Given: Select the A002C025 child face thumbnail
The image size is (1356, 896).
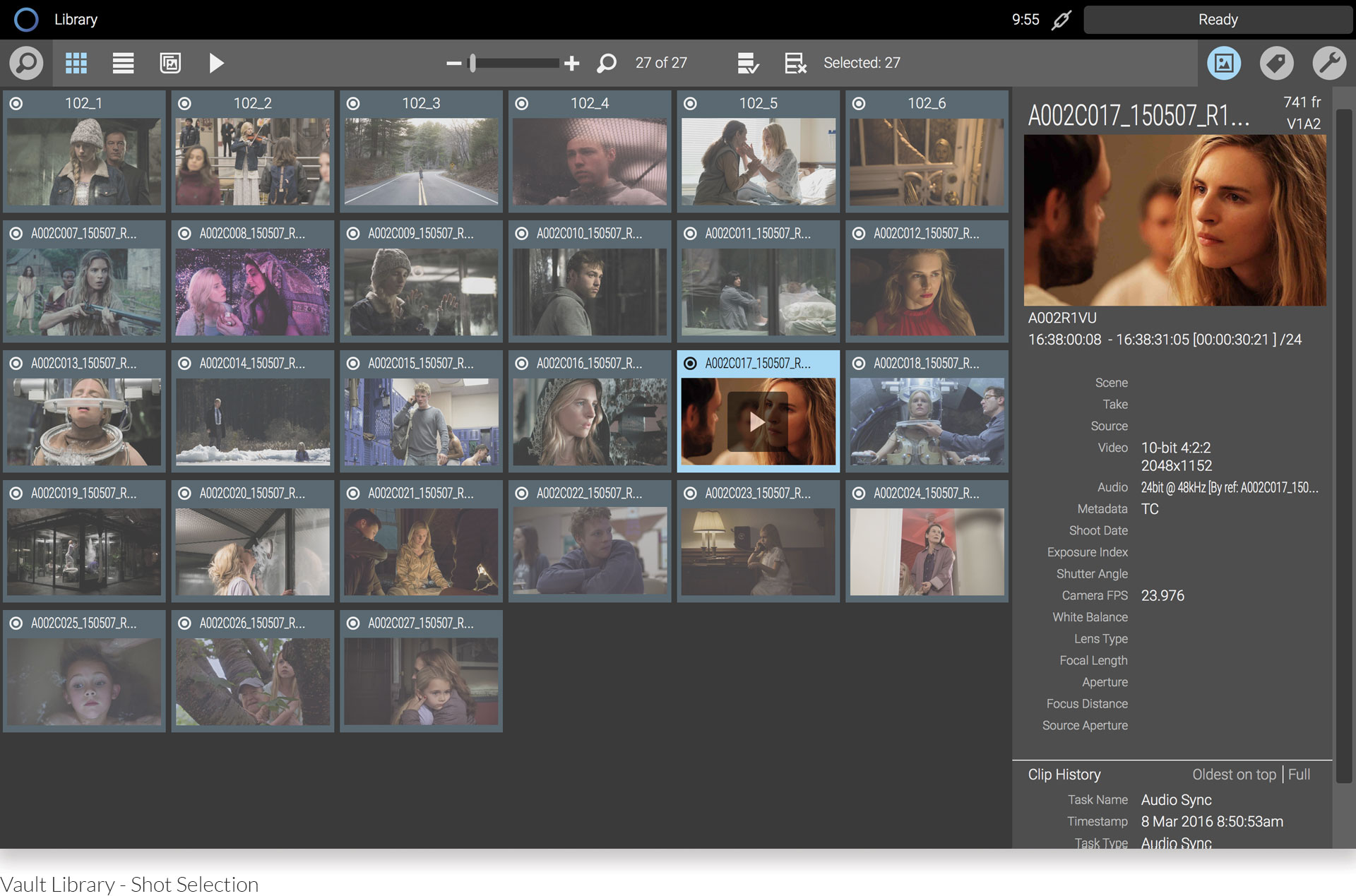Looking at the screenshot, I should [x=84, y=681].
